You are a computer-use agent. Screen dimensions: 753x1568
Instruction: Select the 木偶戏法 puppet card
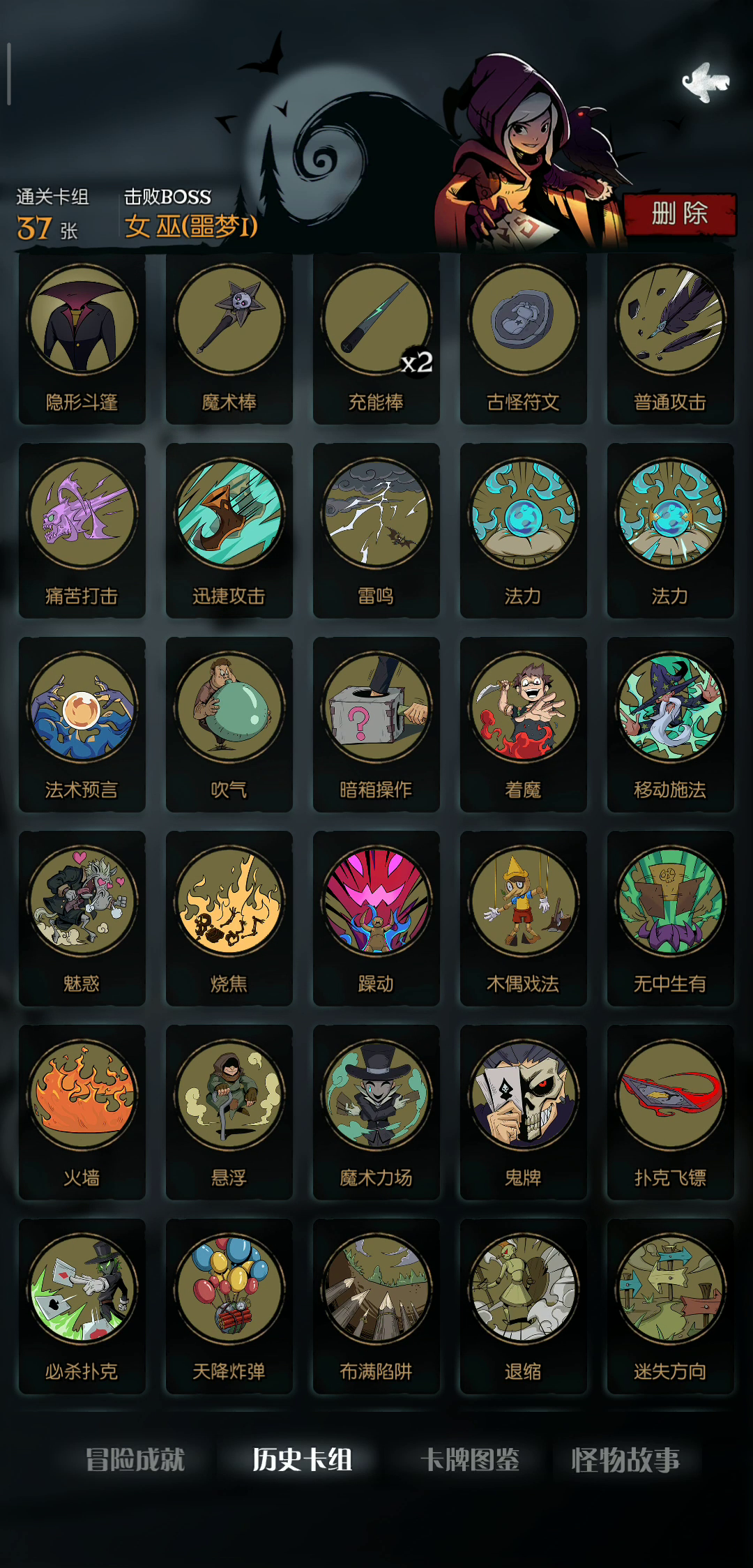tap(524, 919)
